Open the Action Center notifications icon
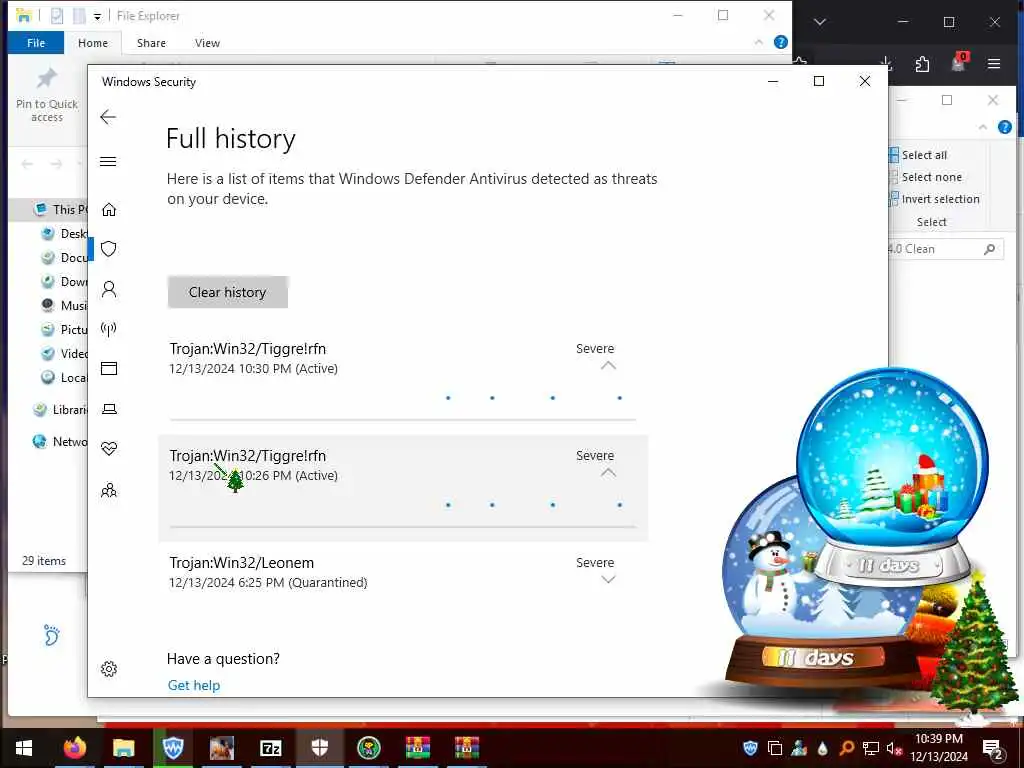This screenshot has height=768, width=1024. coord(993,748)
